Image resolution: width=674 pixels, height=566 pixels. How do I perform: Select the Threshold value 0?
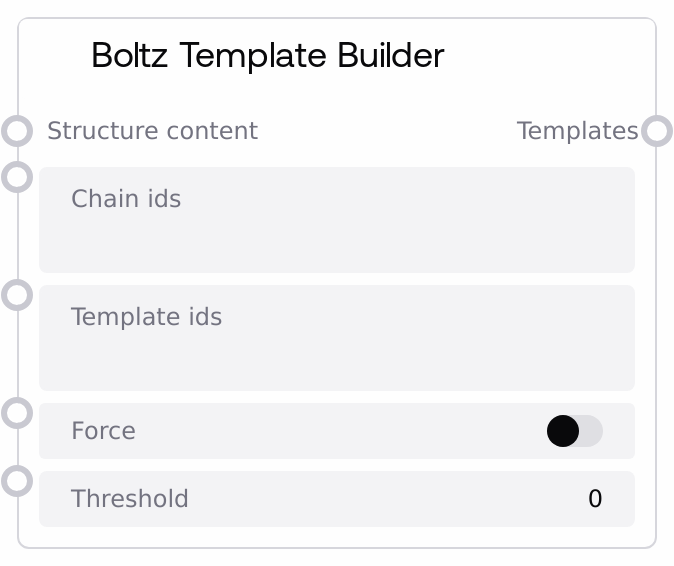click(x=595, y=499)
